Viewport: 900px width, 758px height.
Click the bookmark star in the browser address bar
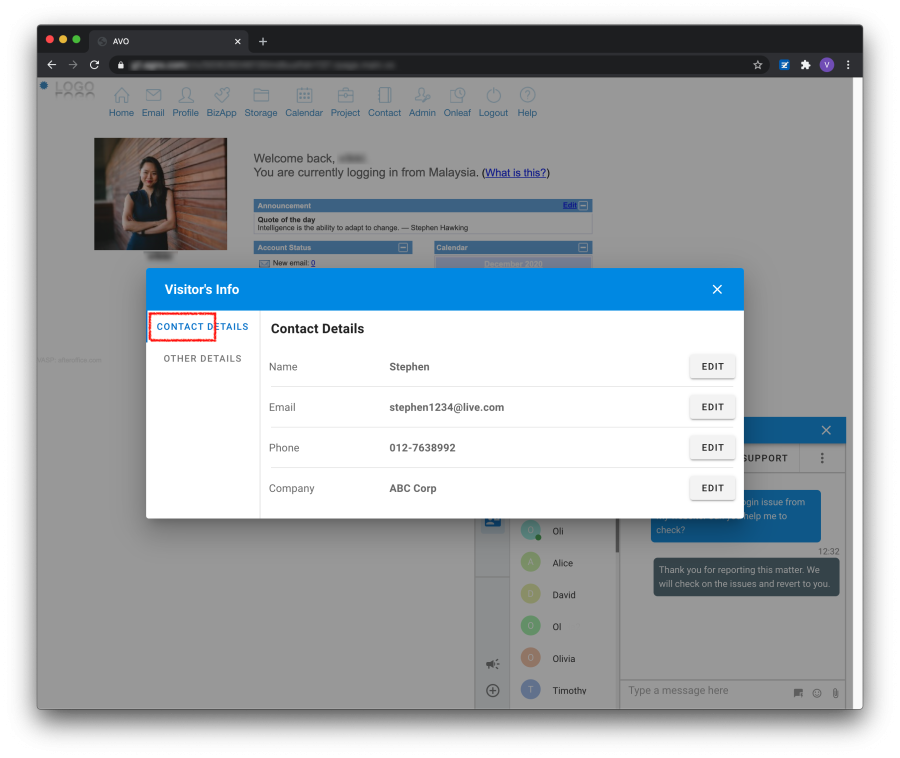[757, 64]
